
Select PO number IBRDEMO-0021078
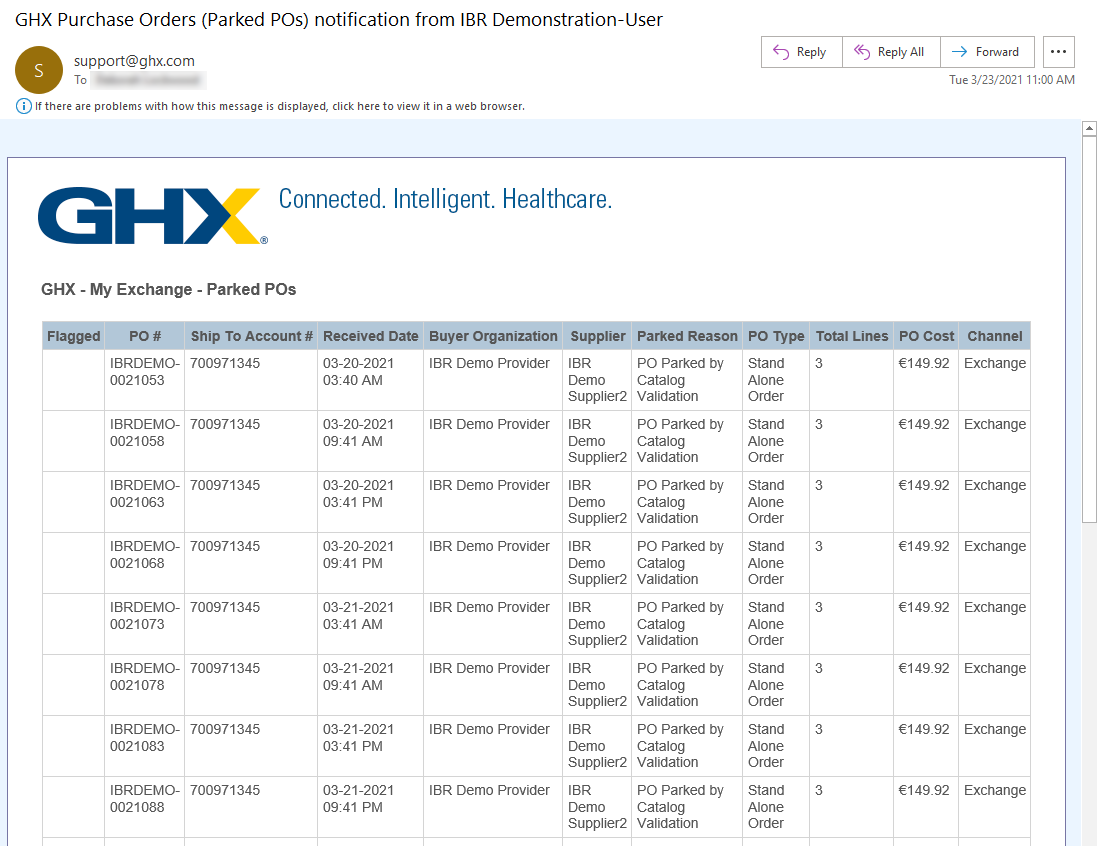click(144, 677)
